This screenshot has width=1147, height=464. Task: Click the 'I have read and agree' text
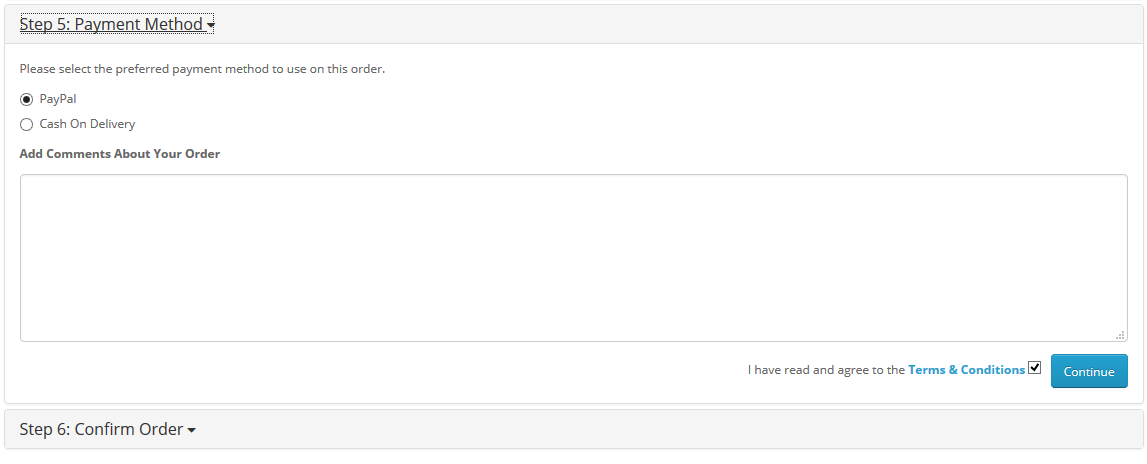(826, 370)
